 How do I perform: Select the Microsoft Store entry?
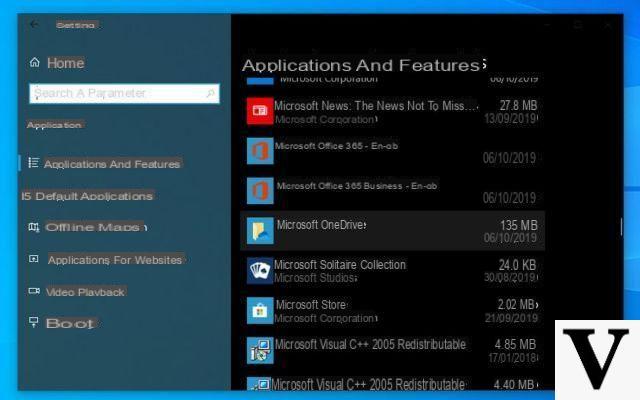point(392,311)
